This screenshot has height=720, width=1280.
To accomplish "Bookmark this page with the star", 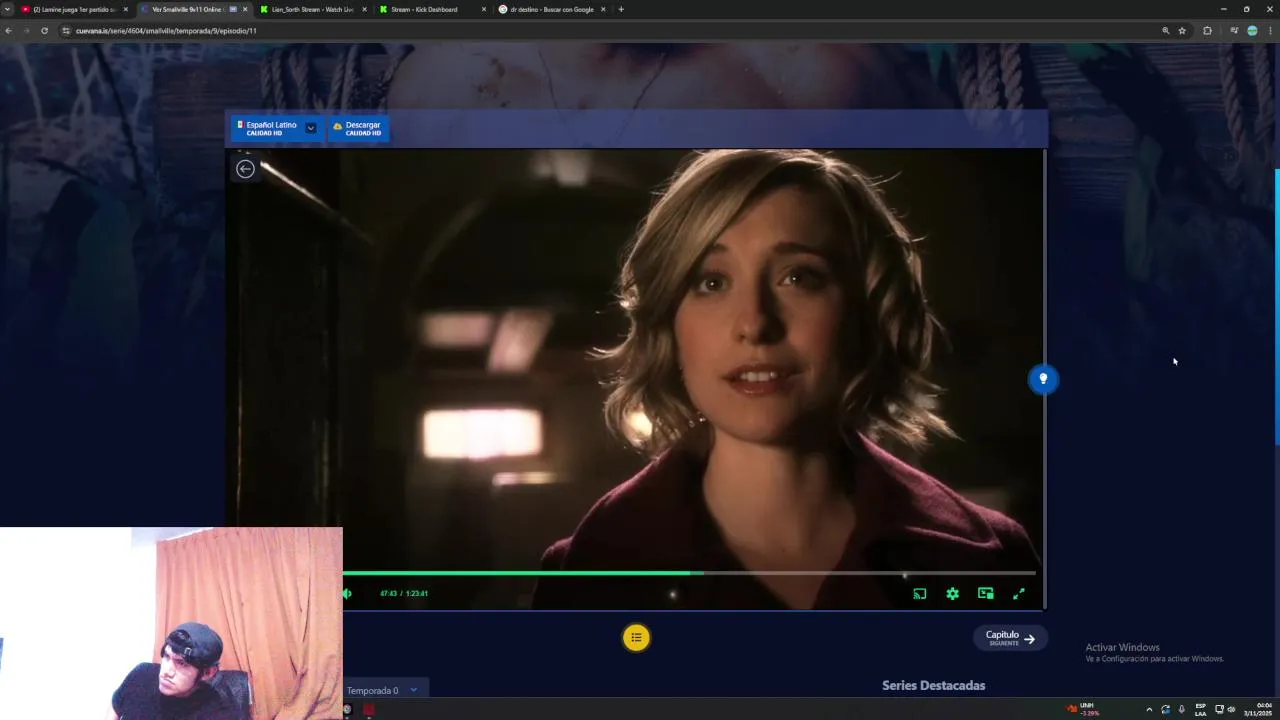I will click(1182, 31).
